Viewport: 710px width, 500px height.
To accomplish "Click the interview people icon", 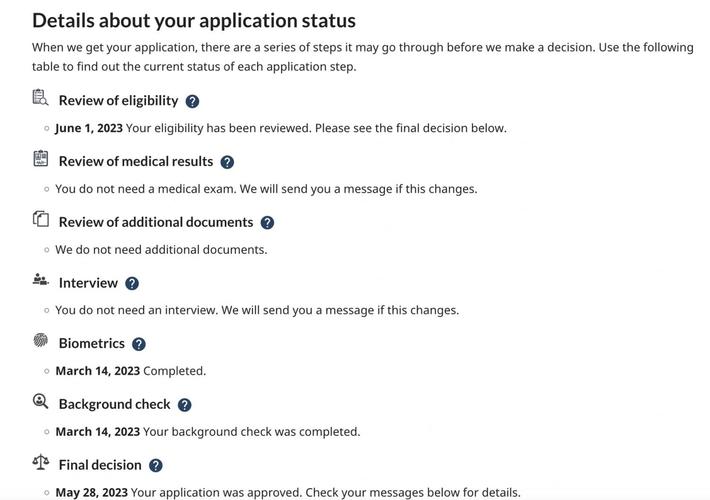I will [x=40, y=280].
